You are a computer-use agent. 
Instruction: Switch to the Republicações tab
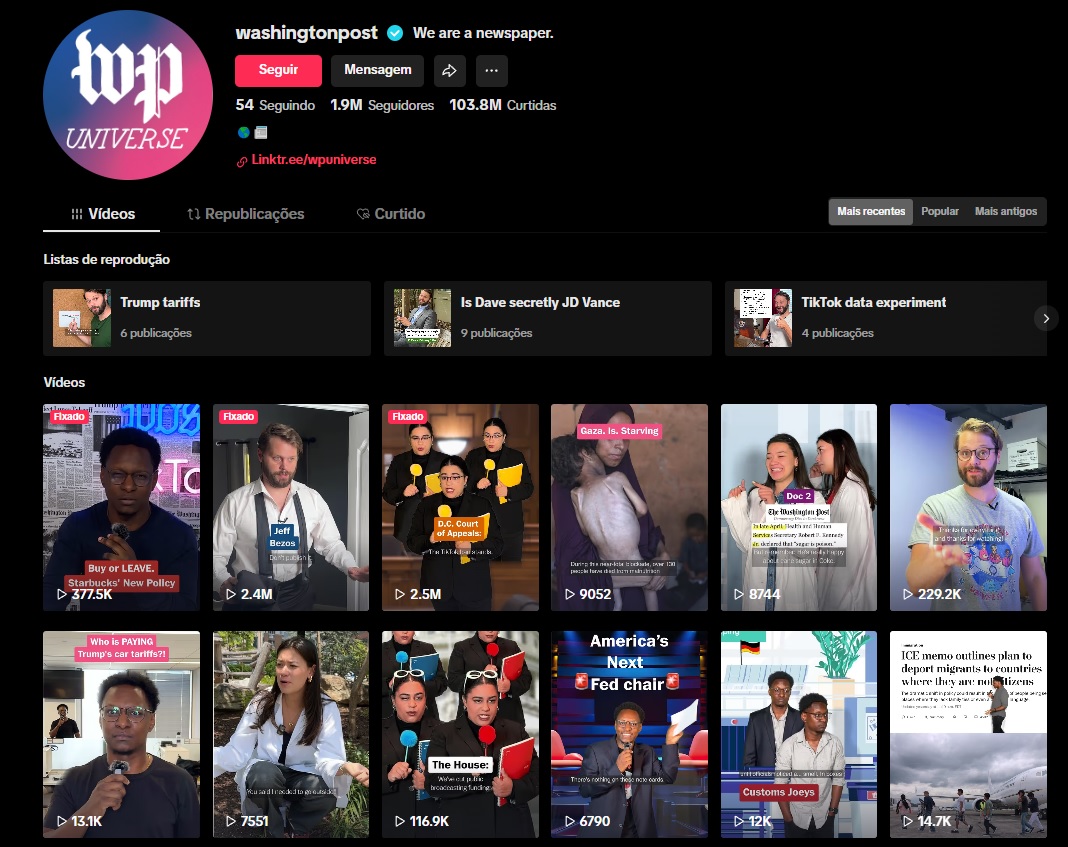(246, 214)
